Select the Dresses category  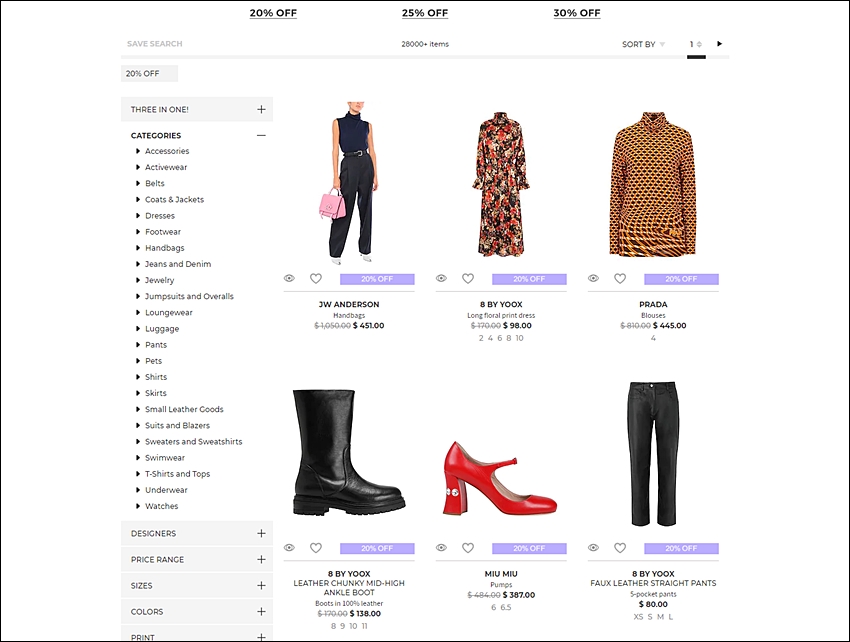[x=160, y=215]
